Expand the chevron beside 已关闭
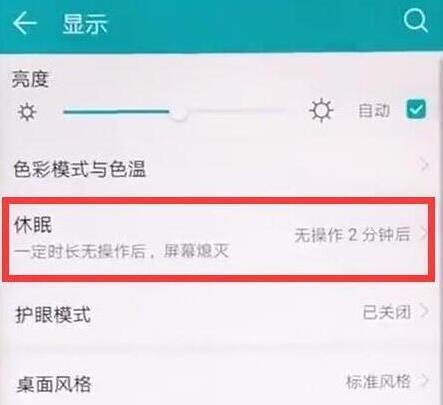 [x=424, y=311]
